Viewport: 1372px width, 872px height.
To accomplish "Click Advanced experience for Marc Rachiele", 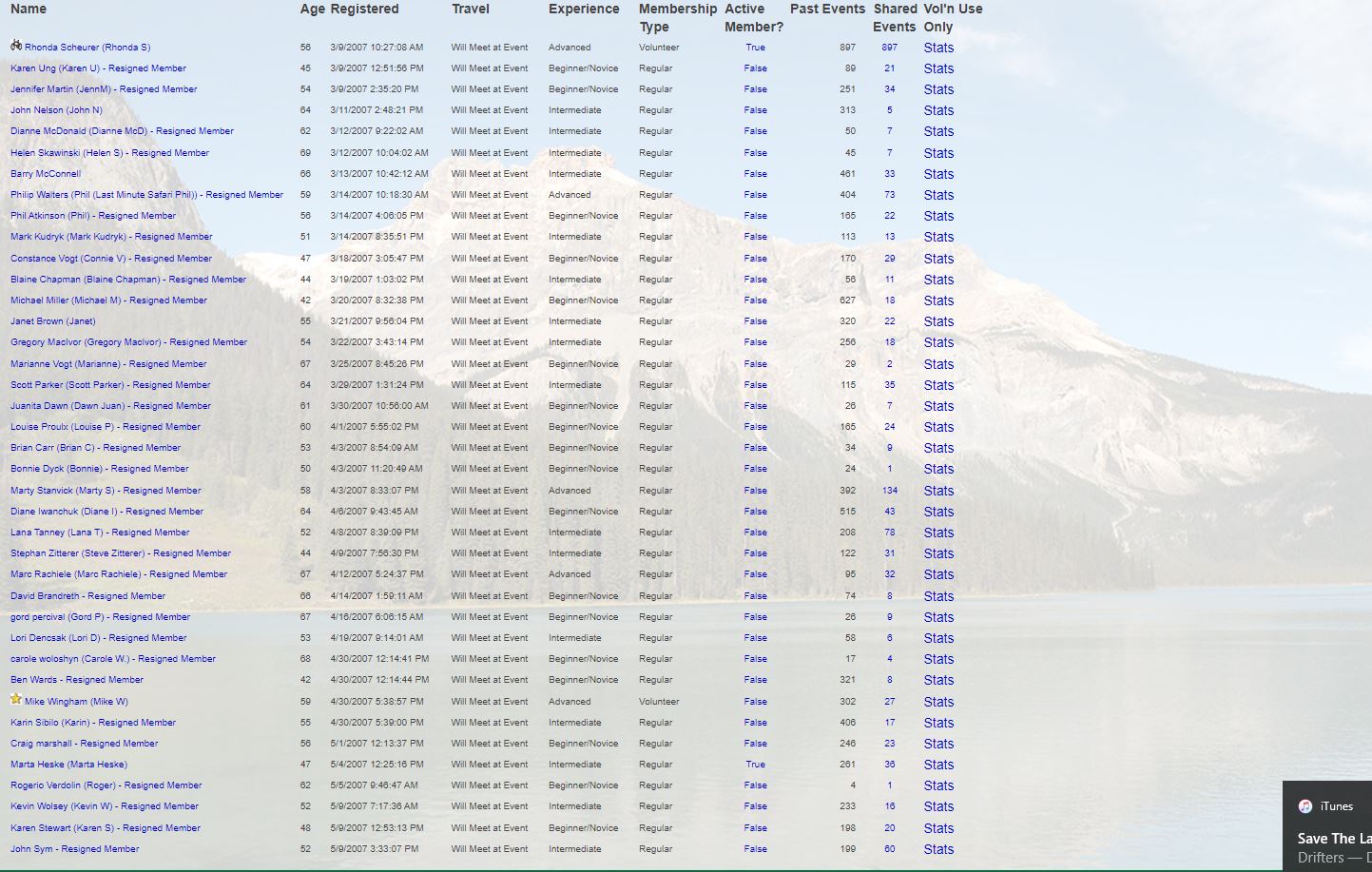I will [570, 574].
